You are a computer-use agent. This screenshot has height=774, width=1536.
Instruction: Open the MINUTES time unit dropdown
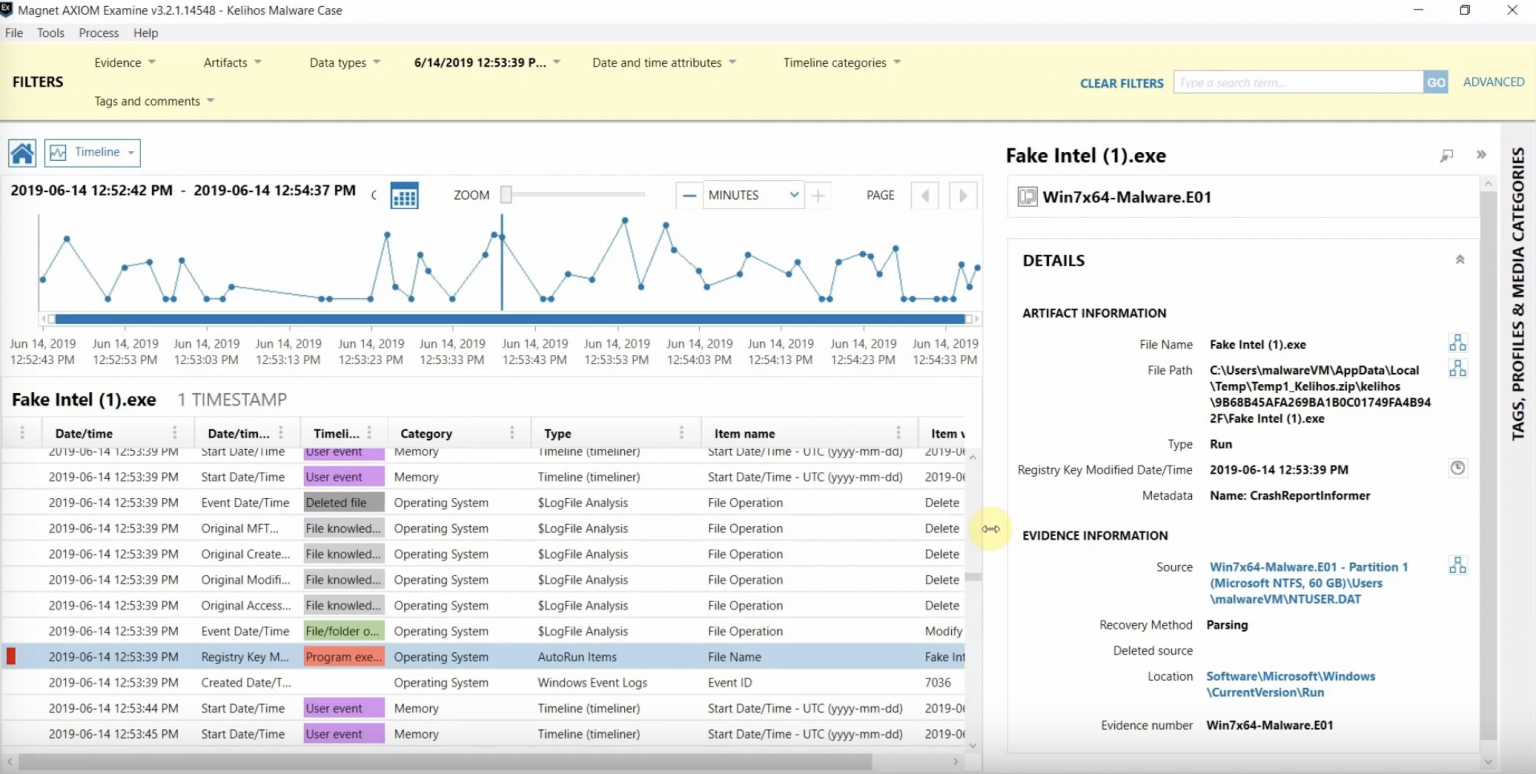(x=753, y=194)
